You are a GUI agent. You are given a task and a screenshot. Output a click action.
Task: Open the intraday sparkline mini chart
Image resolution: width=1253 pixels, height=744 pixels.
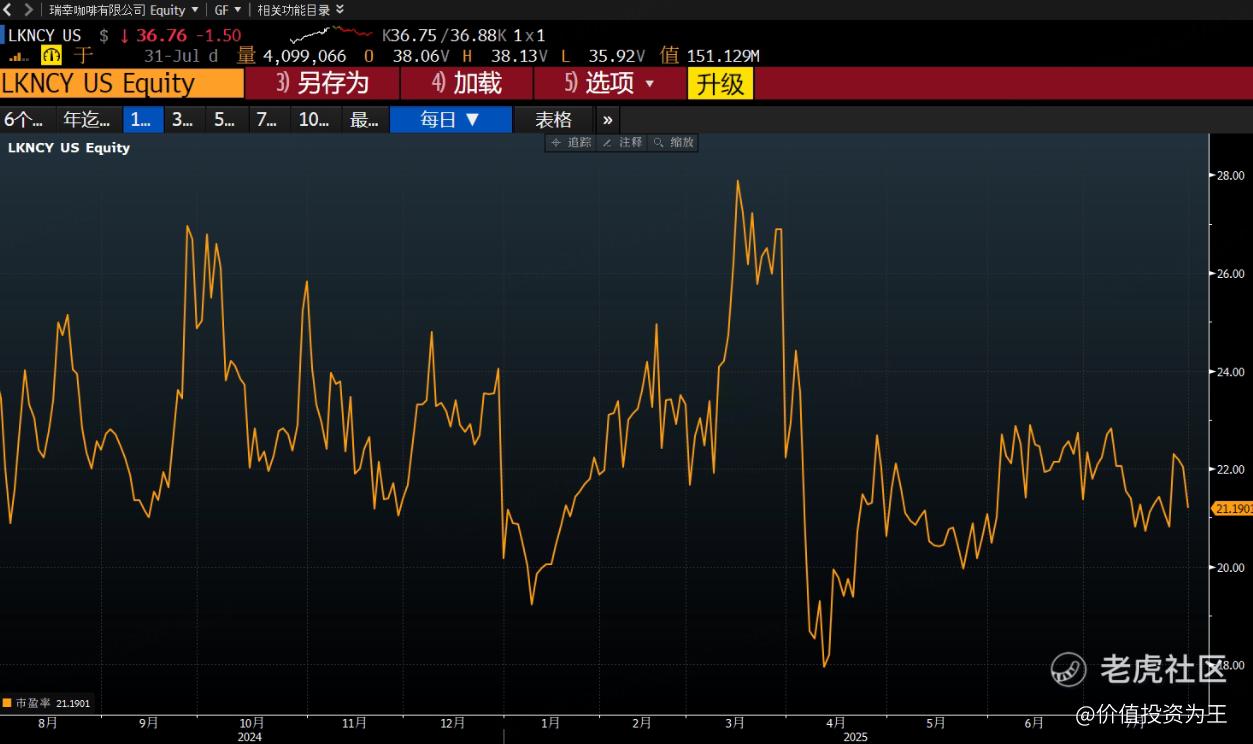pos(330,35)
